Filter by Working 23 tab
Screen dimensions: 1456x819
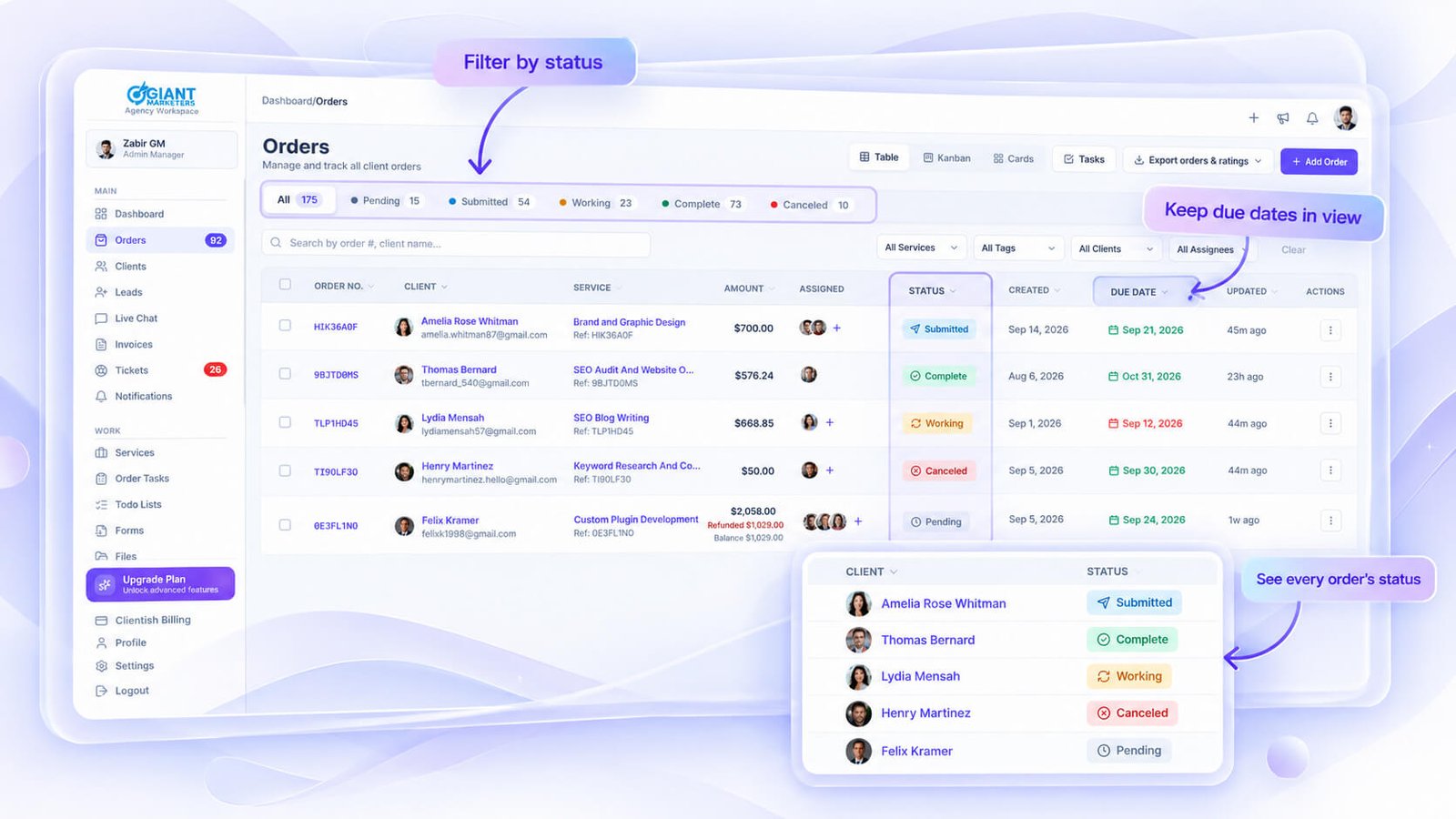point(595,203)
